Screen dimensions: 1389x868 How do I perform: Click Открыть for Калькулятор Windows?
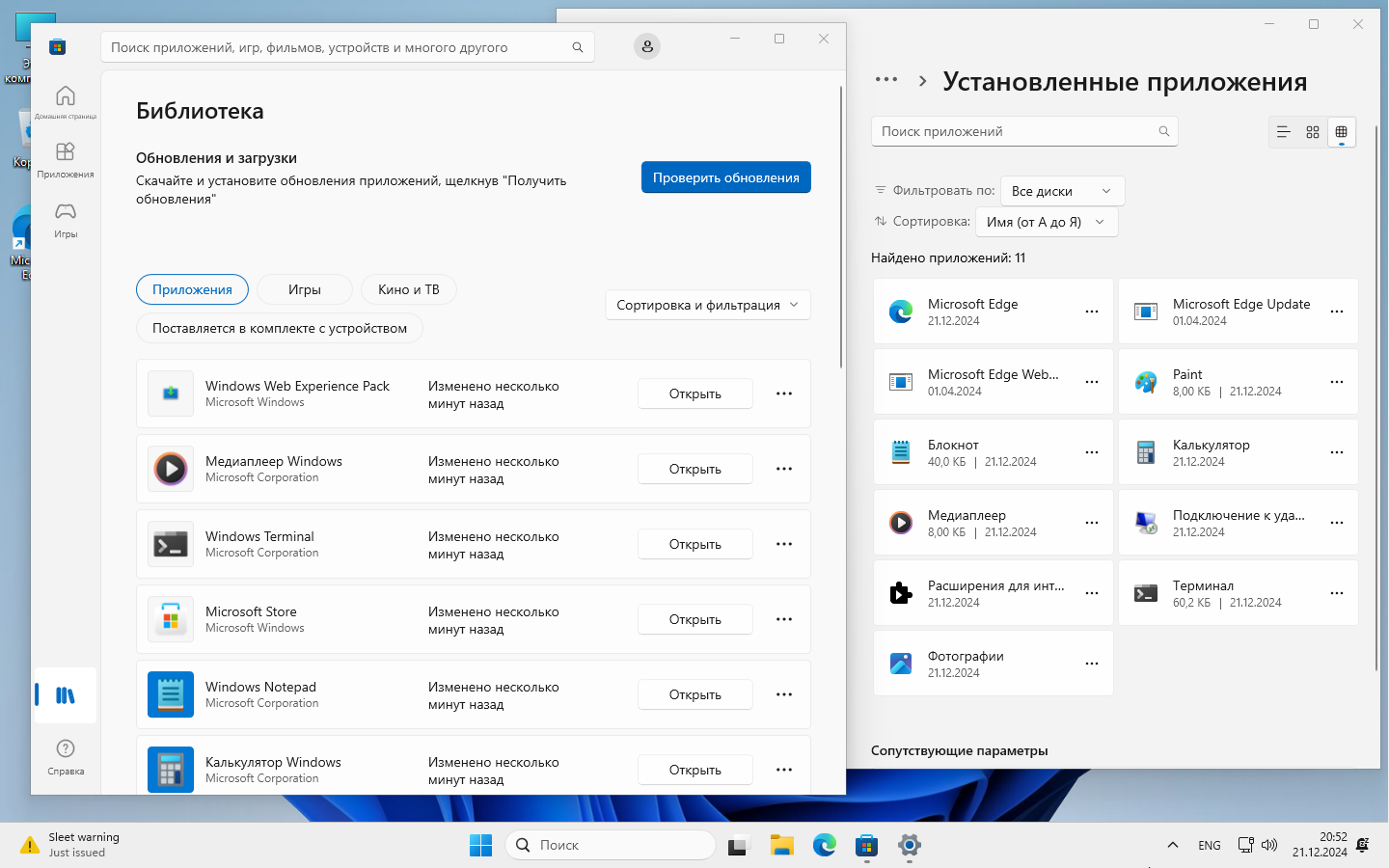click(x=695, y=770)
